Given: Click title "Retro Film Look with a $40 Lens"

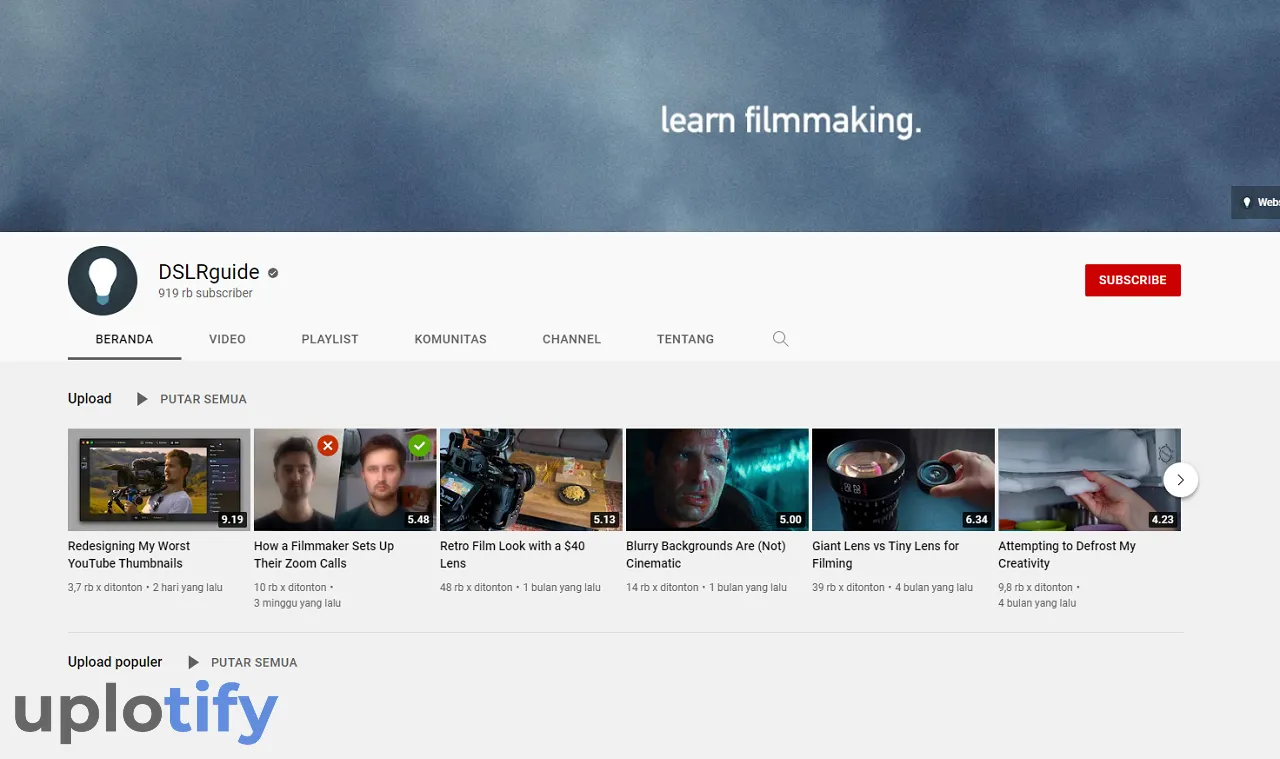Looking at the screenshot, I should pyautogui.click(x=512, y=555).
